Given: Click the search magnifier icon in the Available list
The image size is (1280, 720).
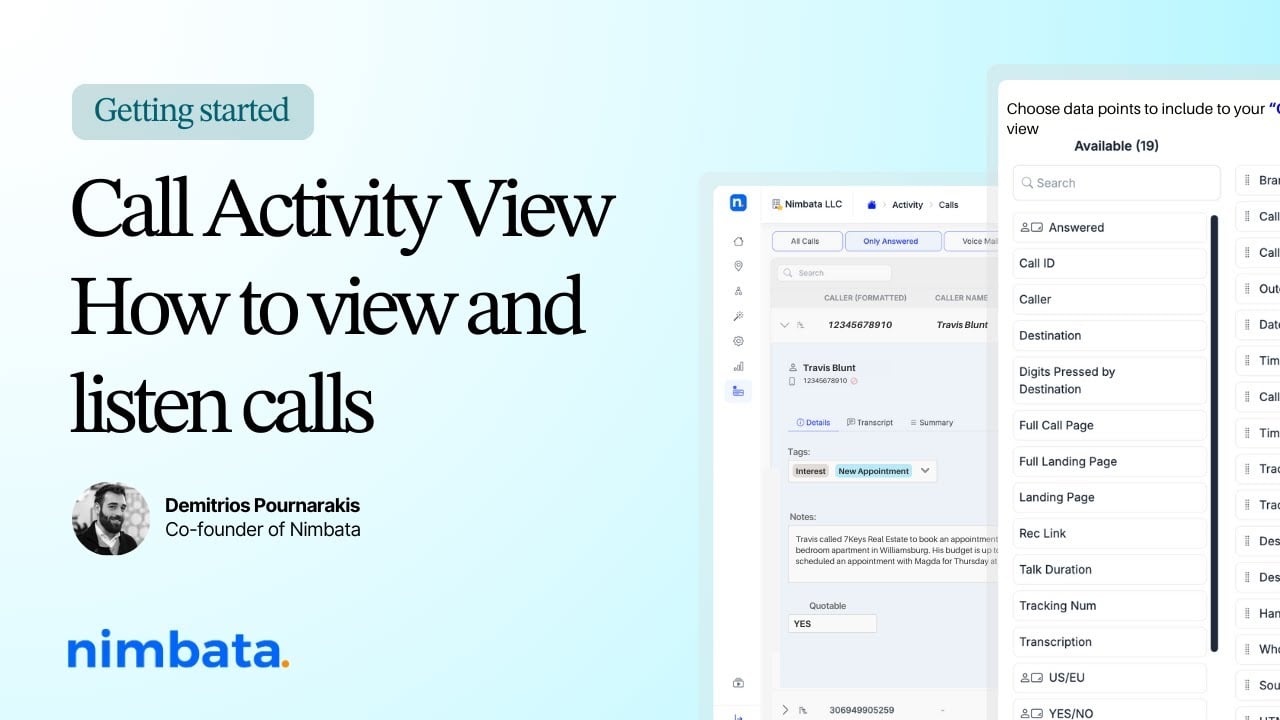Looking at the screenshot, I should coord(1027,183).
